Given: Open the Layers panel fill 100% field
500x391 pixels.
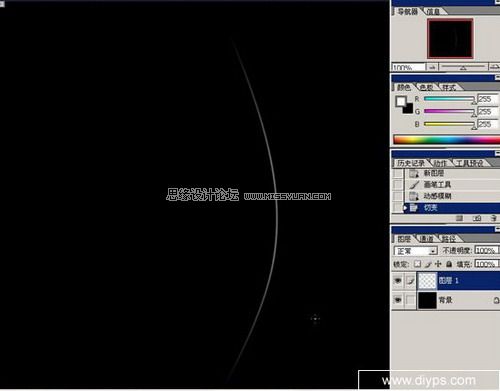Looking at the screenshot, I should click(486, 264).
